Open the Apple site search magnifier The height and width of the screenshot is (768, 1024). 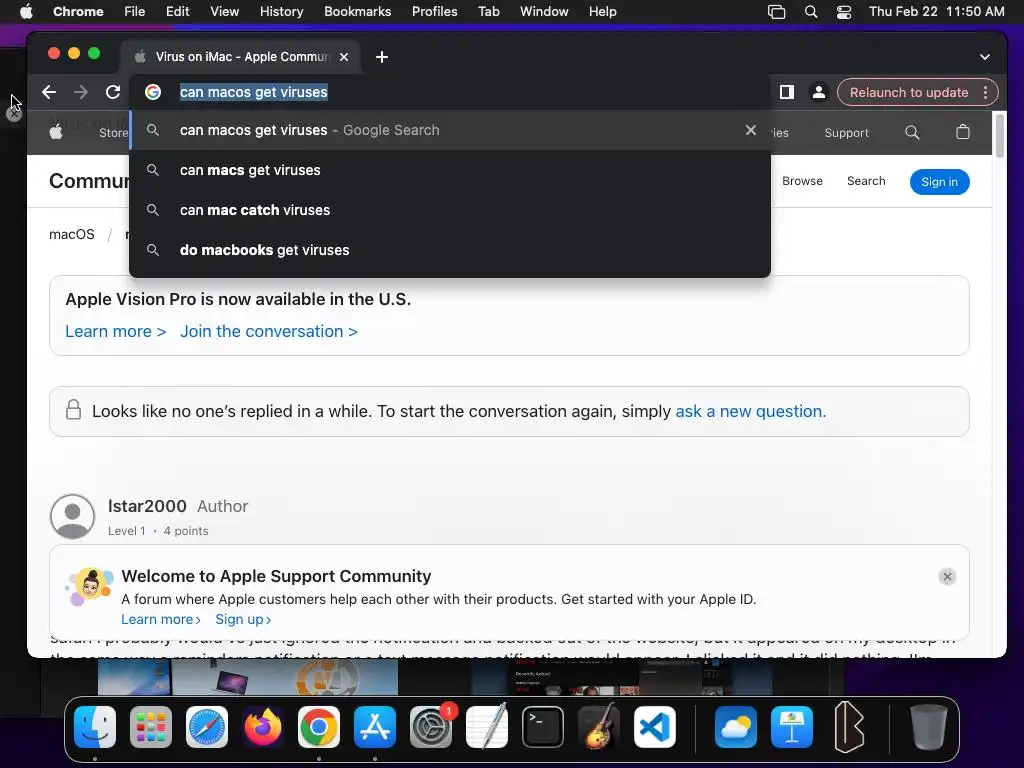[x=912, y=133]
